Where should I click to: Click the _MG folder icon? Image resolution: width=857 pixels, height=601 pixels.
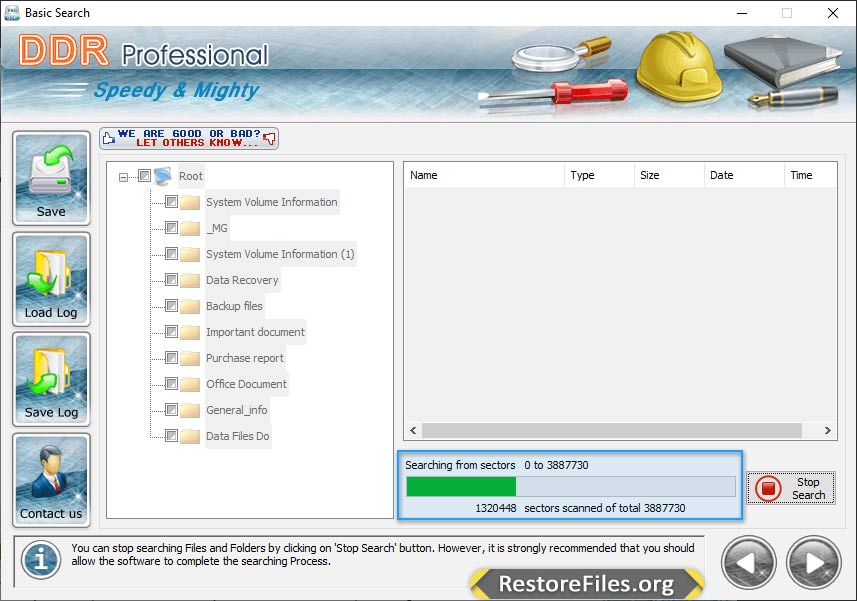[x=190, y=228]
